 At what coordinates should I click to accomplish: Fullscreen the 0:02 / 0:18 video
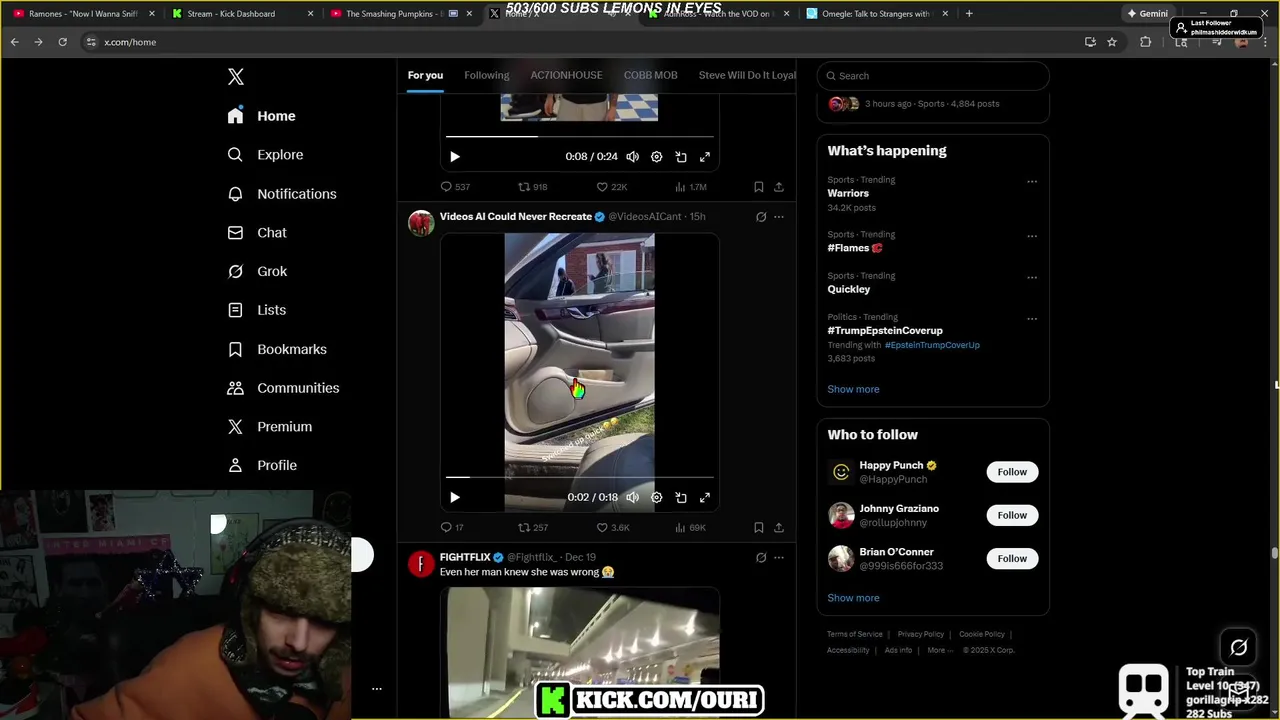click(x=705, y=497)
